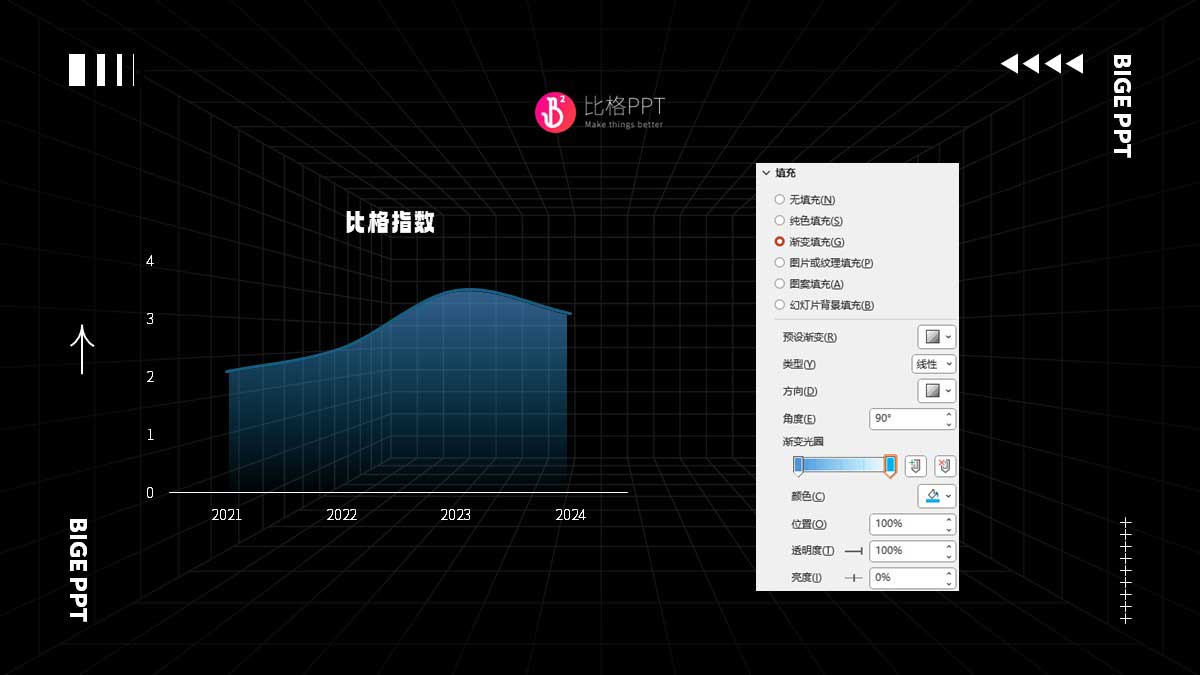The height and width of the screenshot is (675, 1200).
Task: Open the 预设渐变 gradient gallery thumbnail
Action: click(x=932, y=337)
